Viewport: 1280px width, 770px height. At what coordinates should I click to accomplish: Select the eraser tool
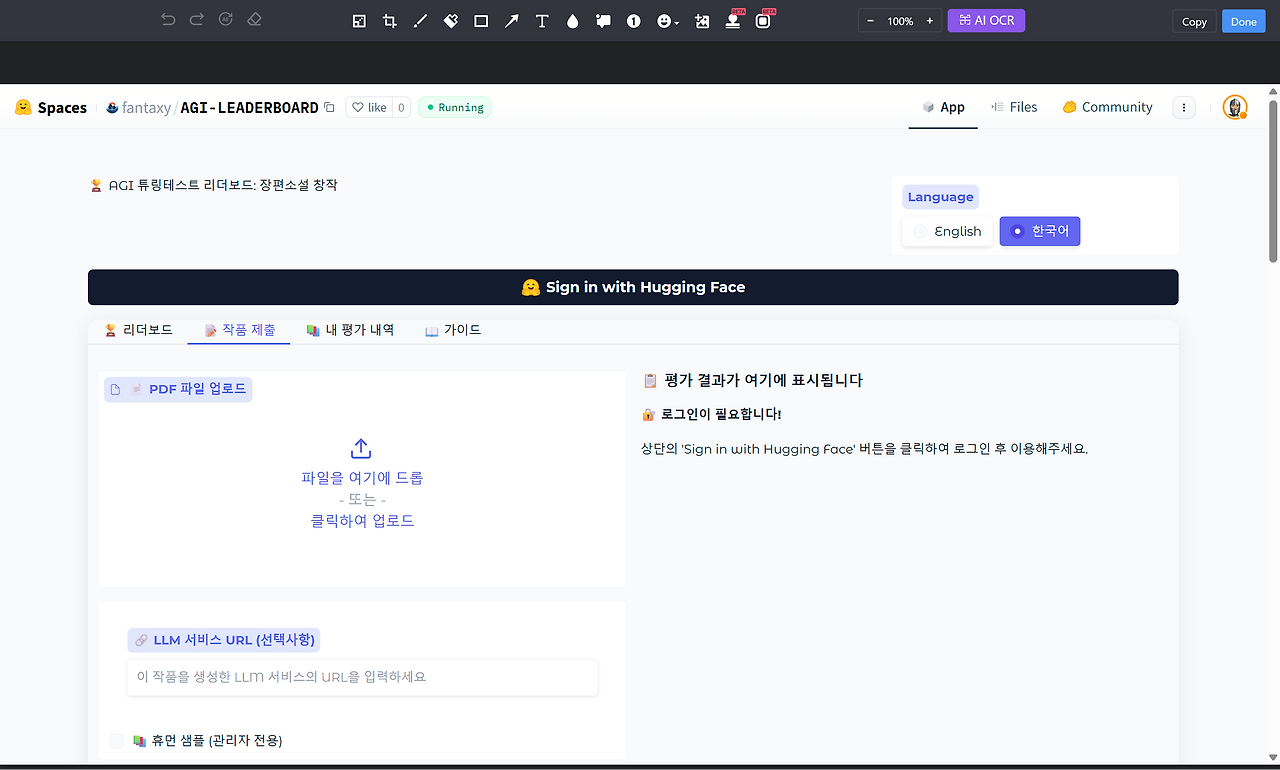pos(254,20)
